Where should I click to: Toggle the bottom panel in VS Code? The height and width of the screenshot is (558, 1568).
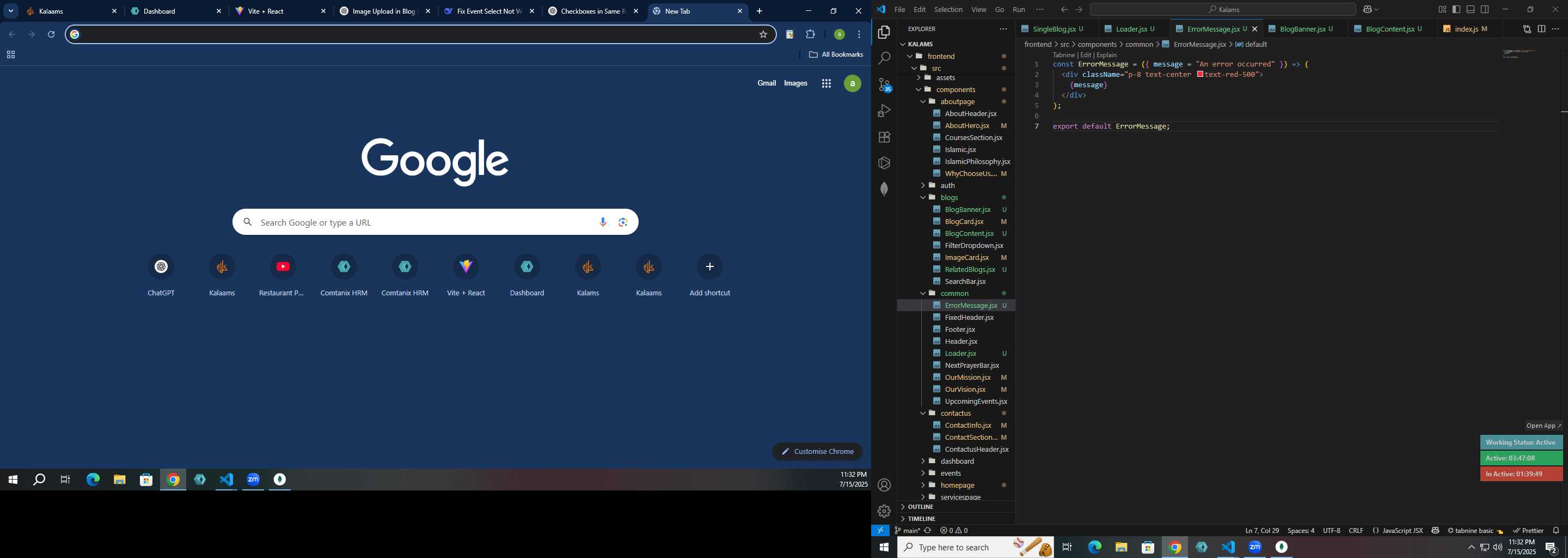click(x=1471, y=10)
